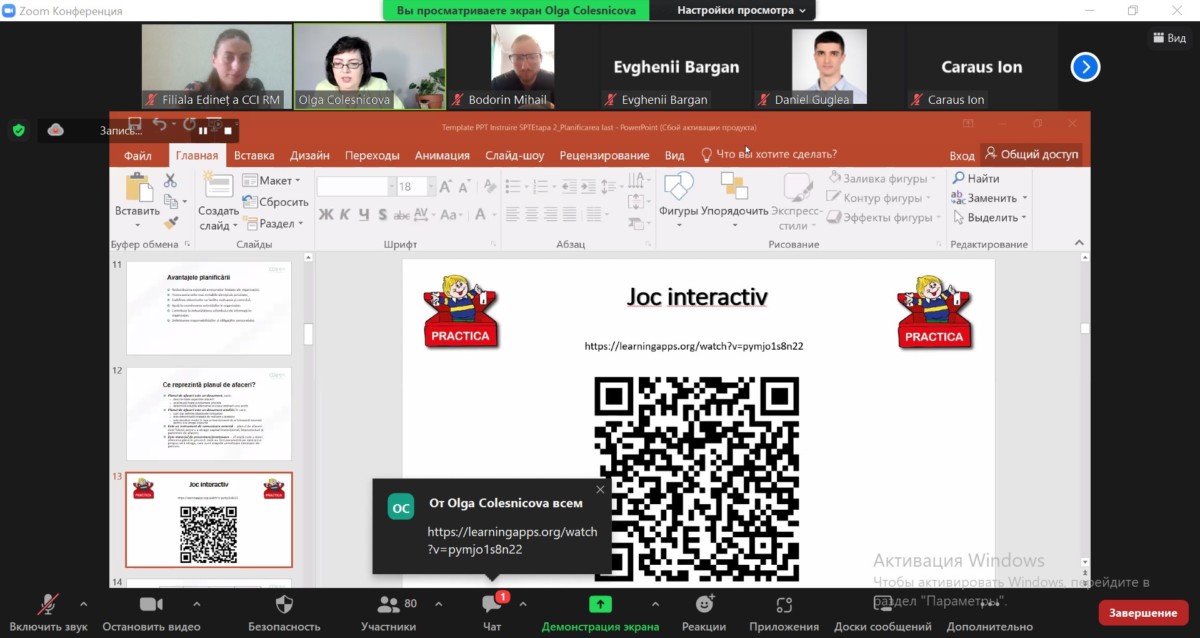Toggle strikethrough abc formatting

click(401, 214)
